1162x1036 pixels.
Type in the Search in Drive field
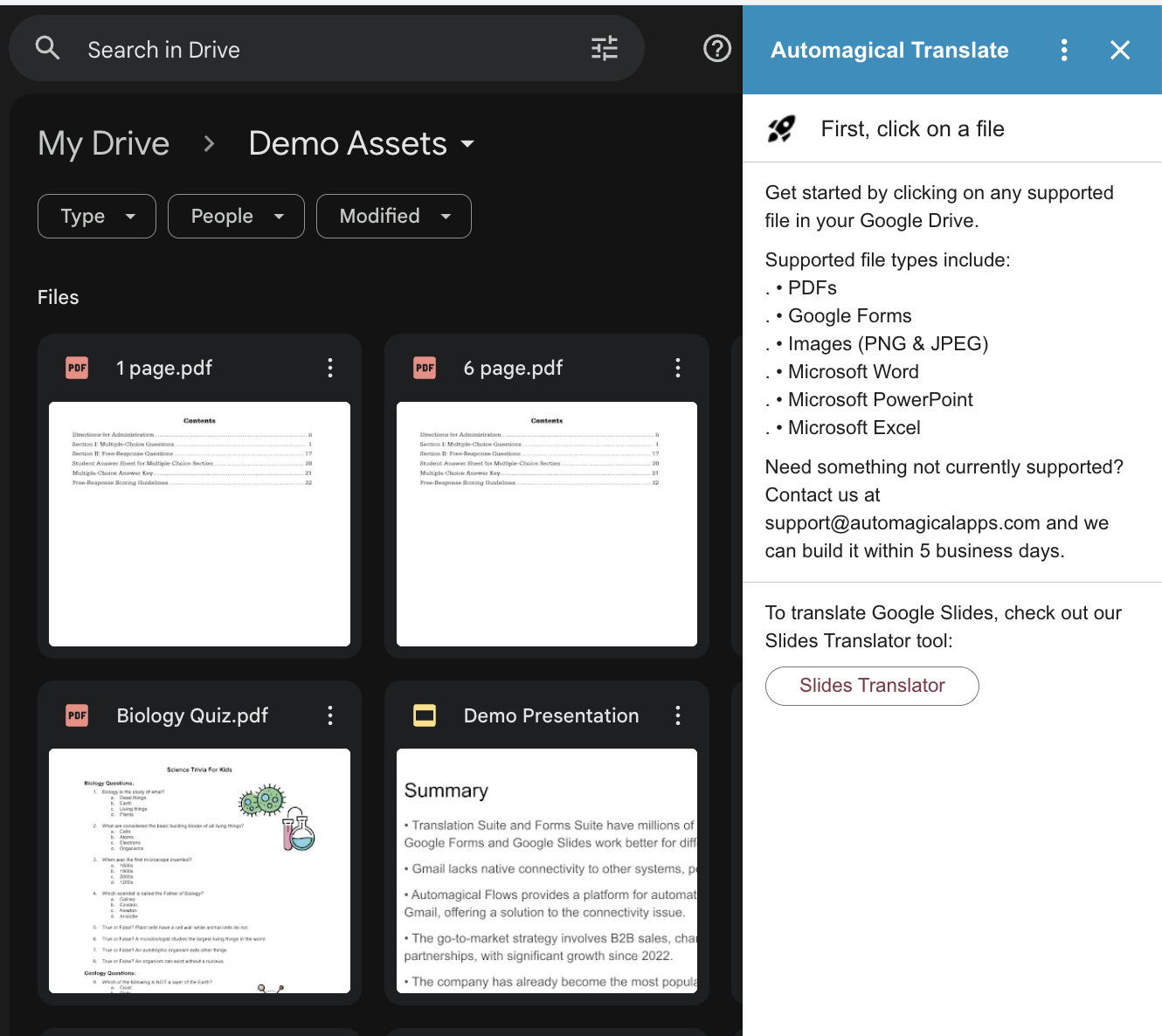(x=332, y=50)
